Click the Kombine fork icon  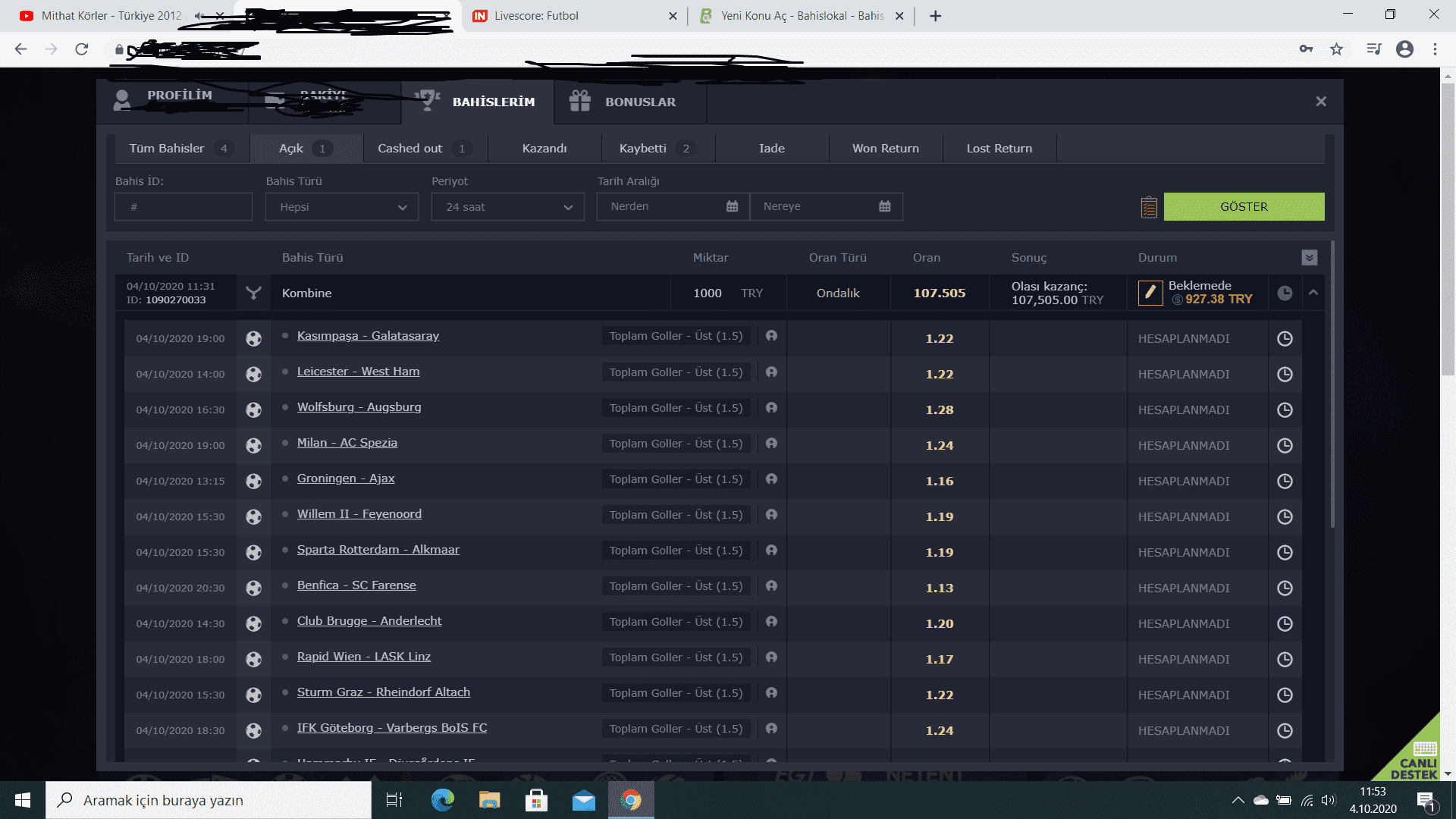click(x=253, y=293)
